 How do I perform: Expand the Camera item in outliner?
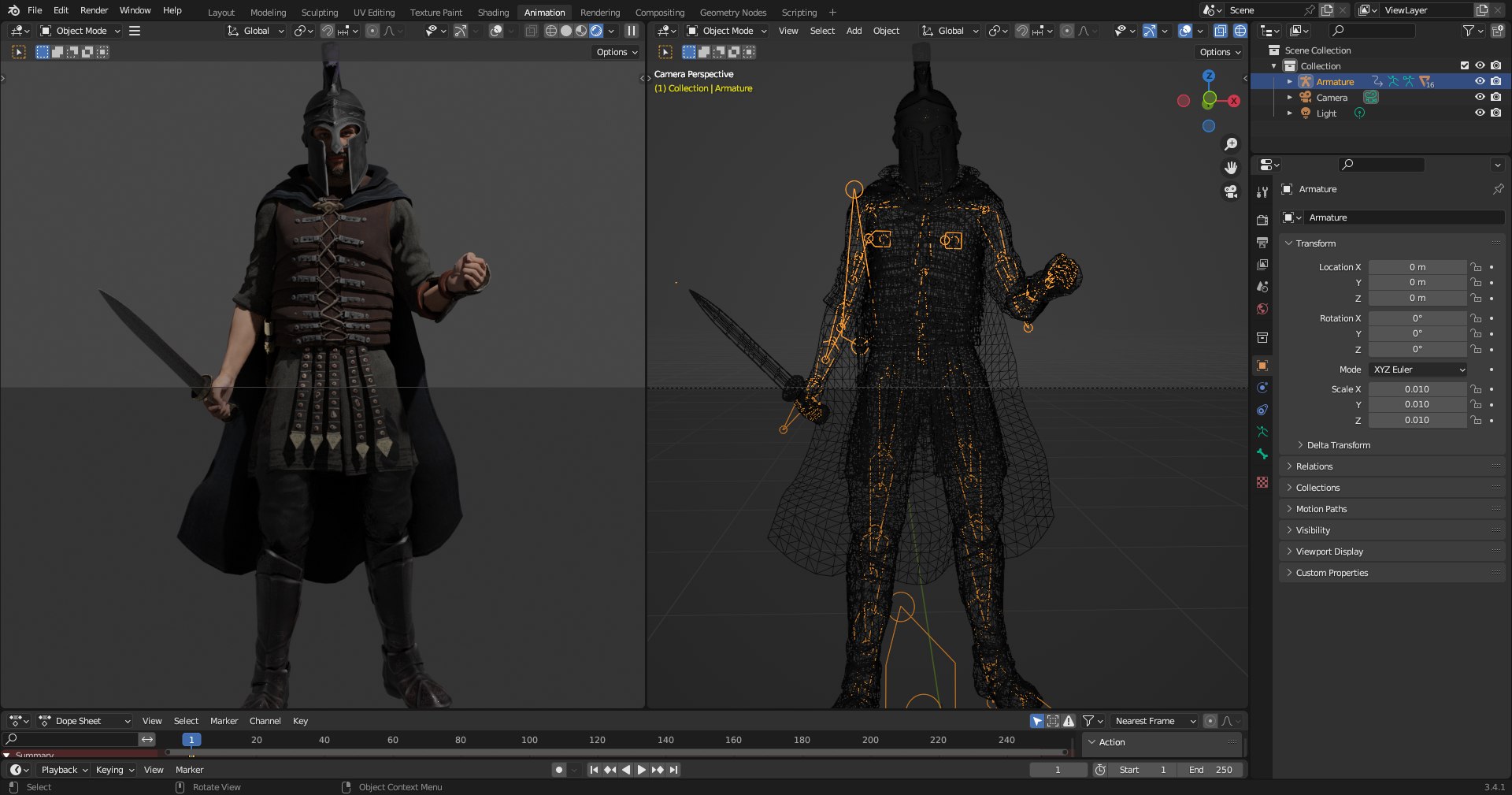tap(1289, 97)
